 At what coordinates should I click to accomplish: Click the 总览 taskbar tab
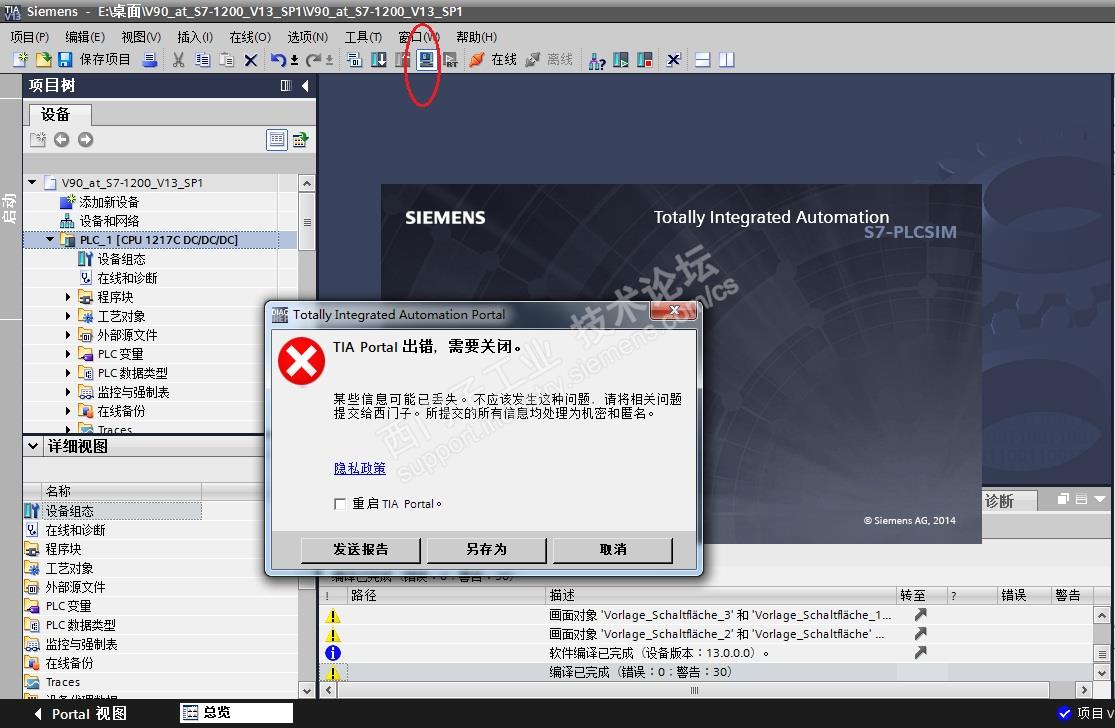236,712
